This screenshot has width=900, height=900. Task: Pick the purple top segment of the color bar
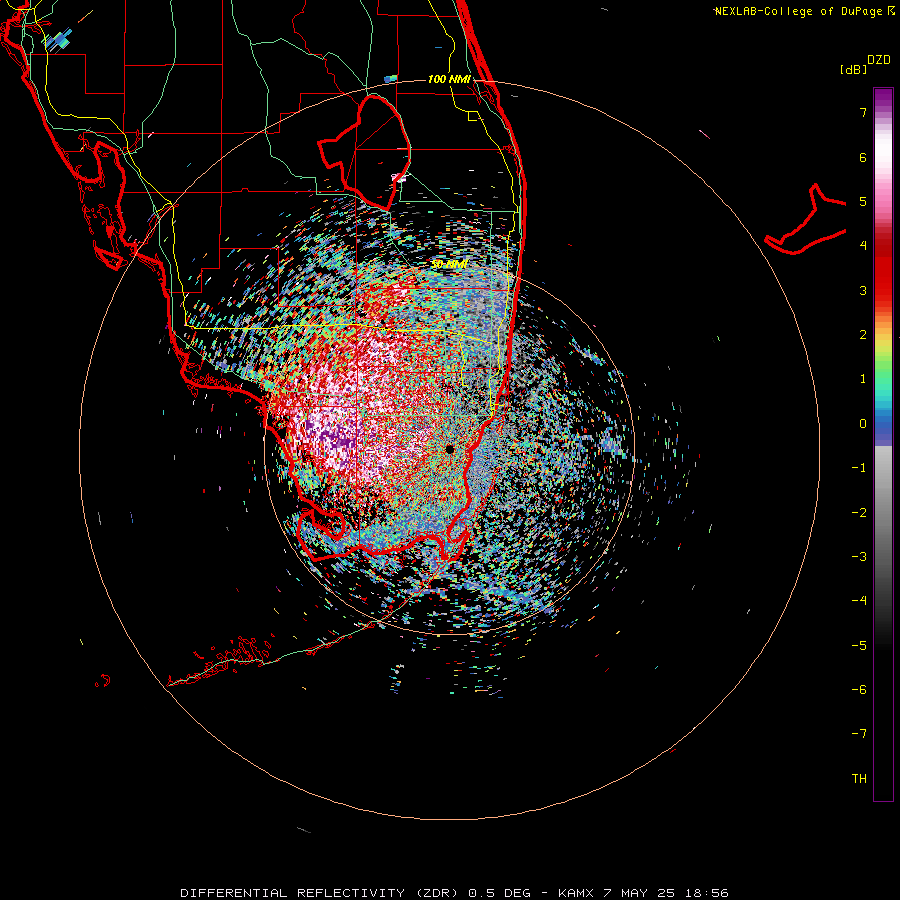883,99
